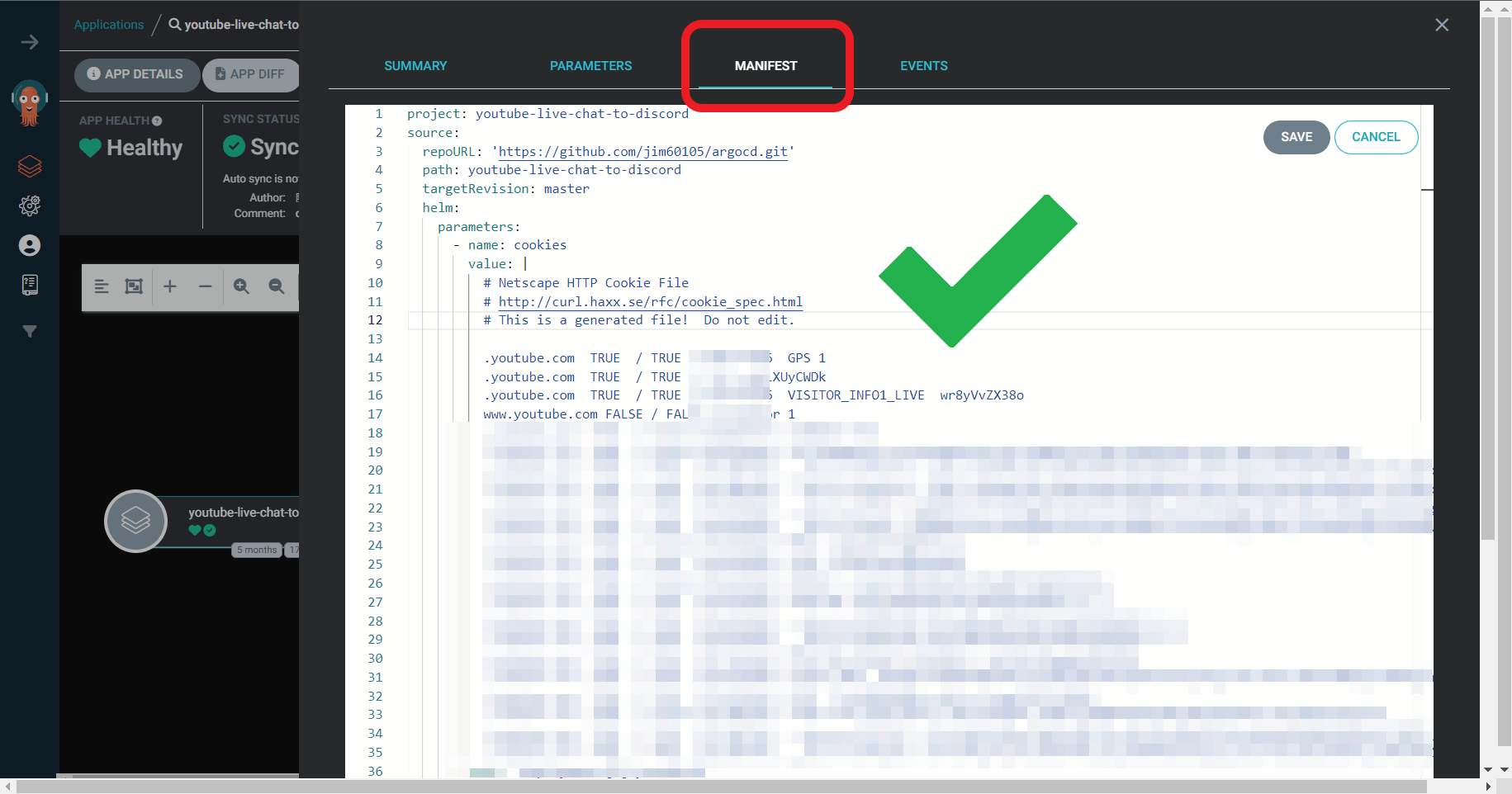Click the zoom in magnifier icon
Screen dimensions: 1512x794
pyautogui.click(x=241, y=286)
